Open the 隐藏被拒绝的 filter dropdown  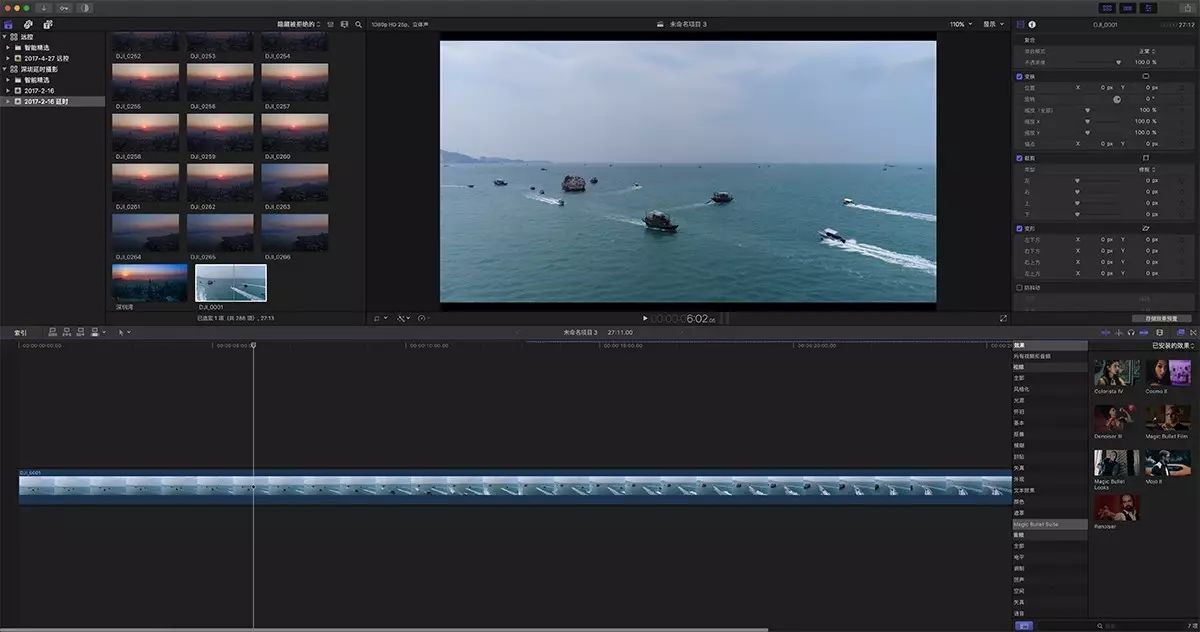tap(299, 24)
